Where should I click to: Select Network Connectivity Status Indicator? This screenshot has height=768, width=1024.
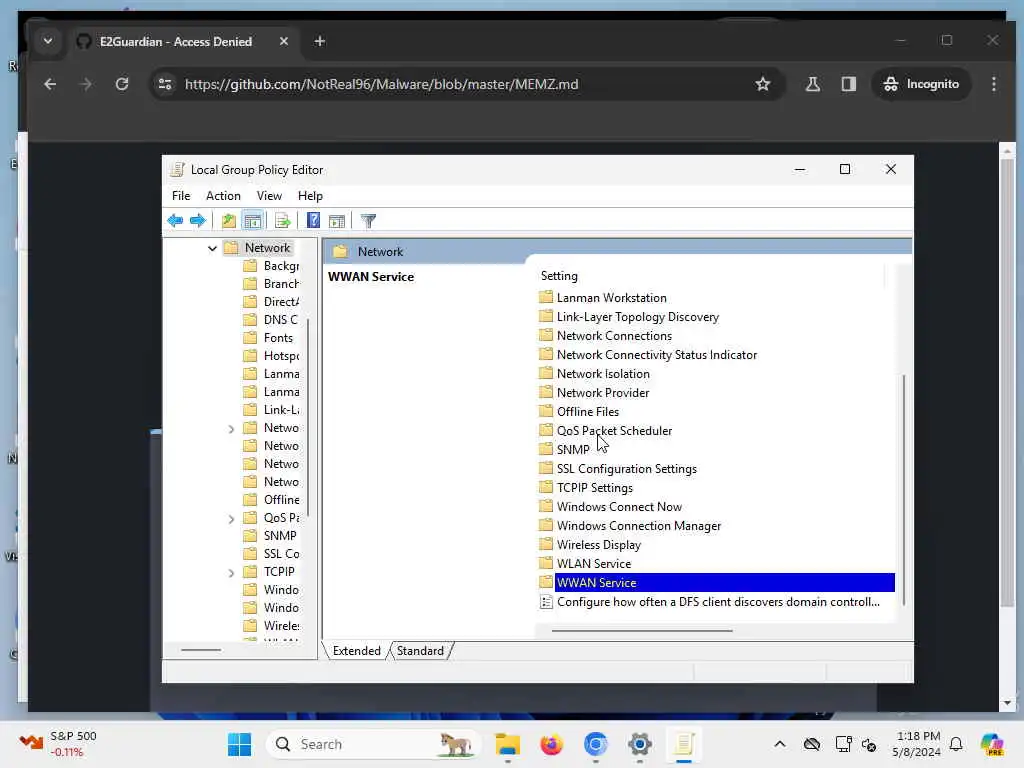(x=656, y=355)
